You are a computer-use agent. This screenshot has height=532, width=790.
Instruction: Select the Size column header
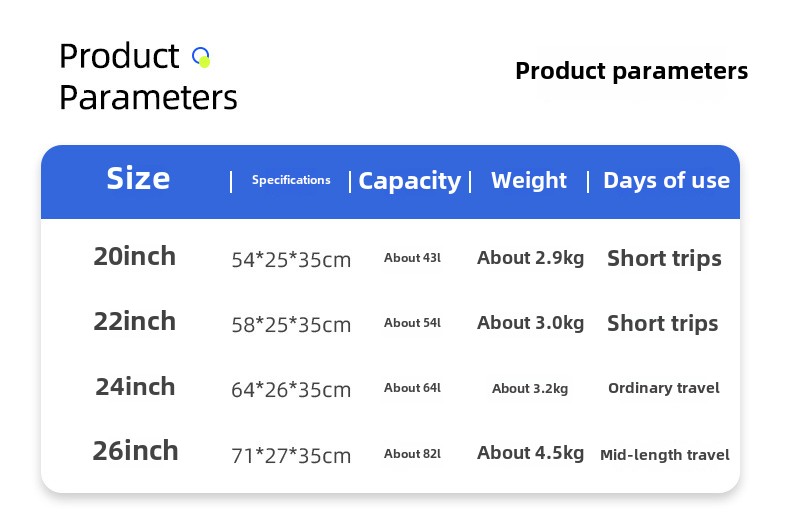(138, 178)
